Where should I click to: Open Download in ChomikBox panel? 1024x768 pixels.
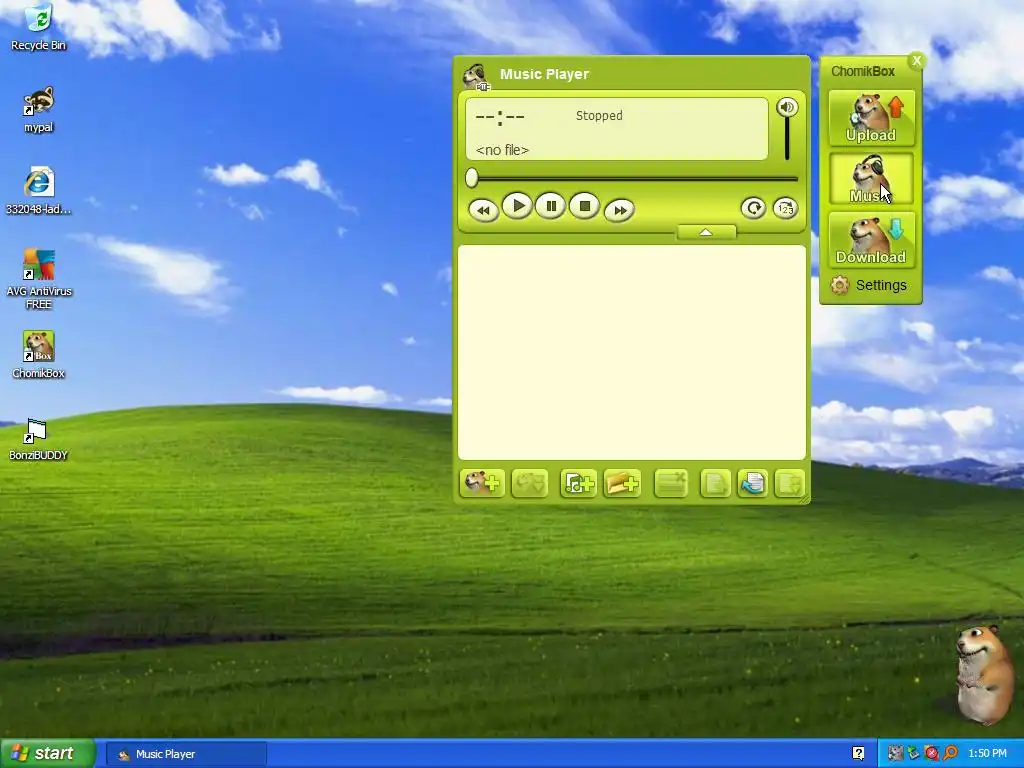[x=871, y=240]
